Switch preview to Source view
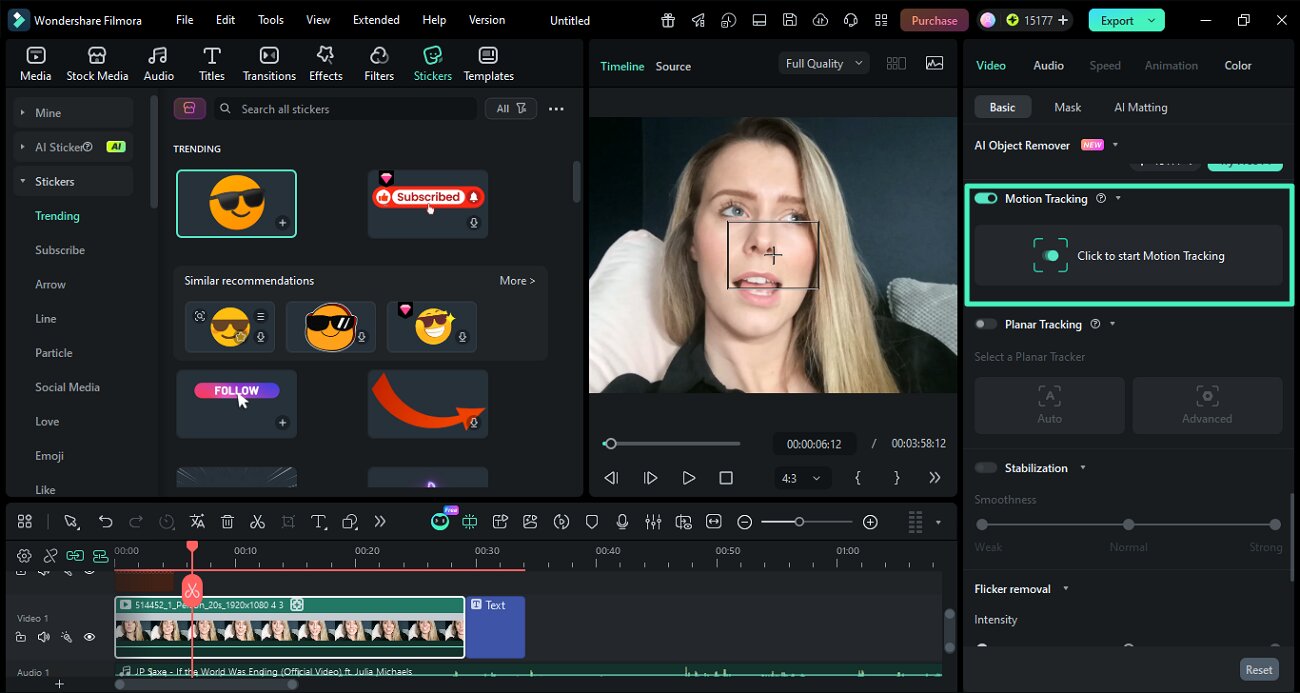 pos(673,66)
